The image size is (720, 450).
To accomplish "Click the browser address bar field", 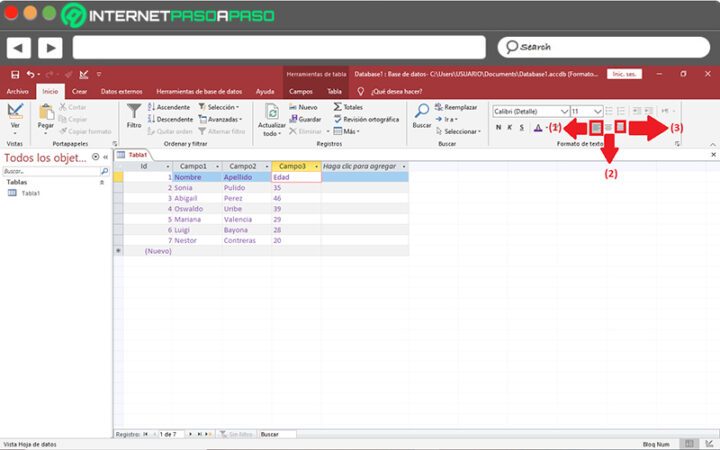I will coord(279,47).
